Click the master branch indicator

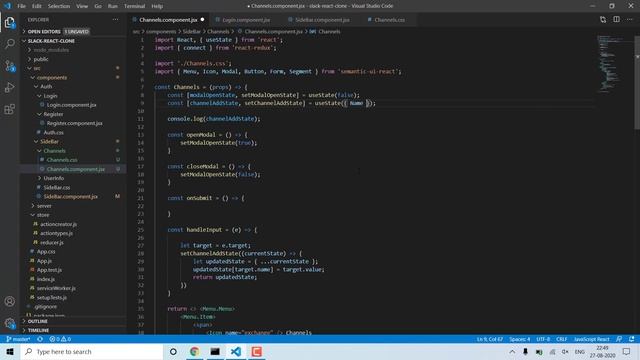coord(18,339)
